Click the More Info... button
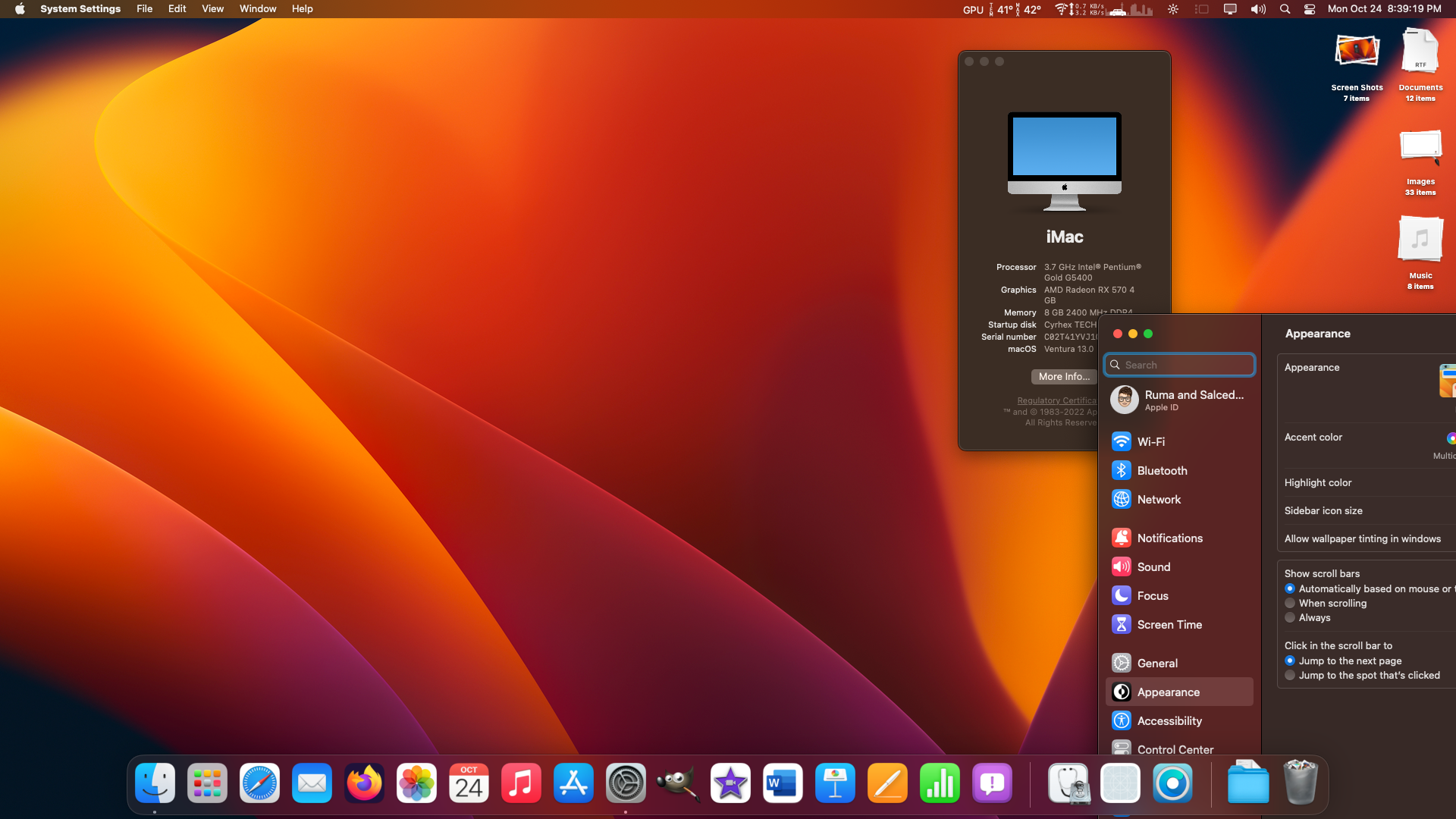This screenshot has height=819, width=1456. click(1063, 376)
